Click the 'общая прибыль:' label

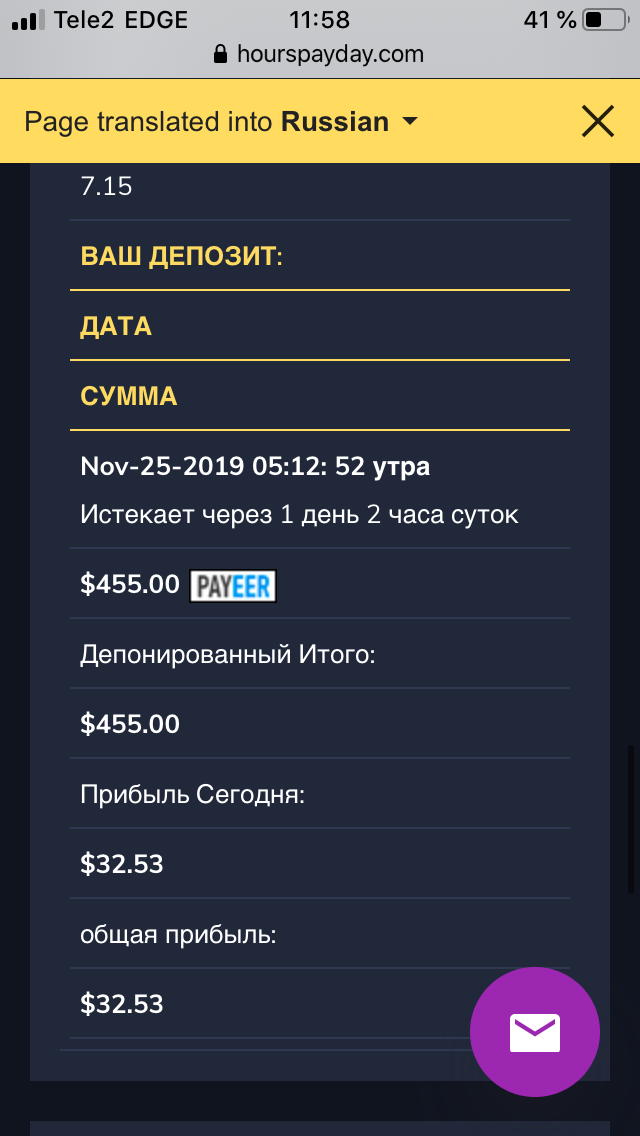pyautogui.click(x=178, y=935)
